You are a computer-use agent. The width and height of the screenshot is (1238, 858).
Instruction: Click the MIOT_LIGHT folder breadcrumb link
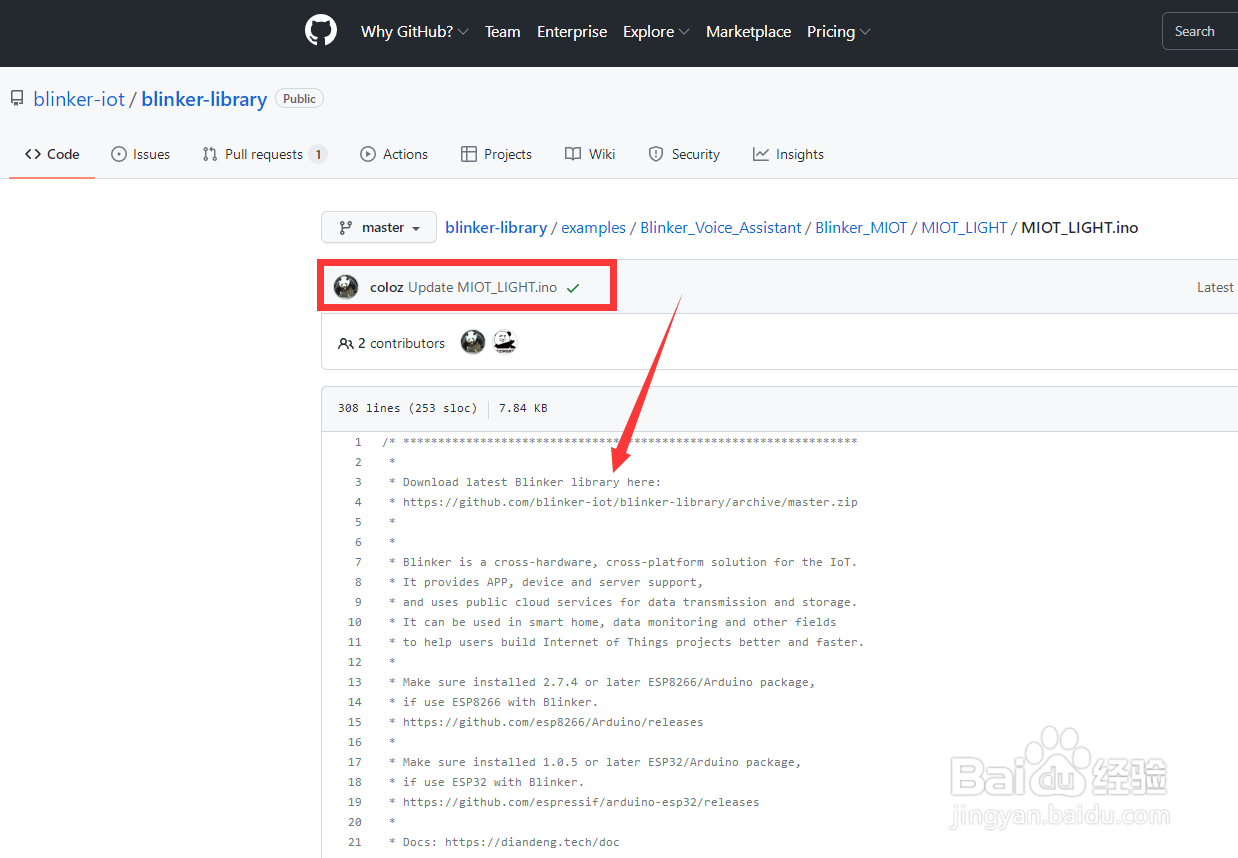(964, 228)
